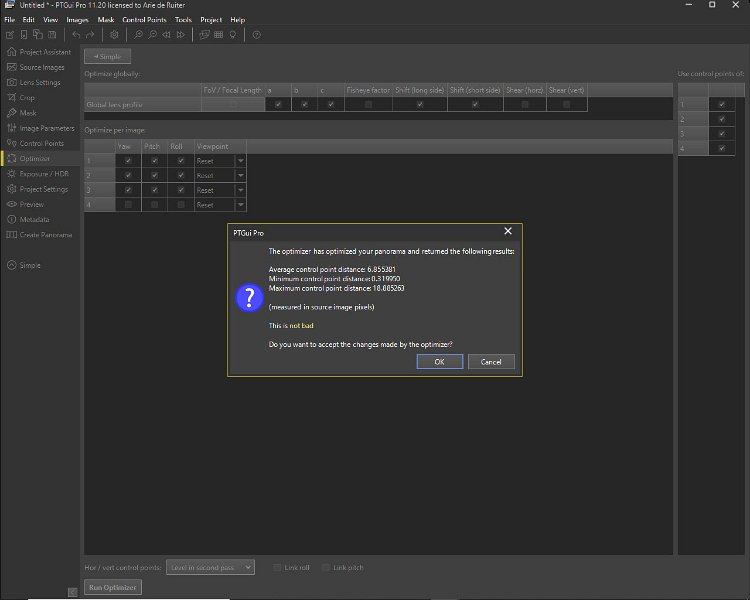The image size is (750, 600).
Task: Open the Mask menu
Action: coord(105,19)
